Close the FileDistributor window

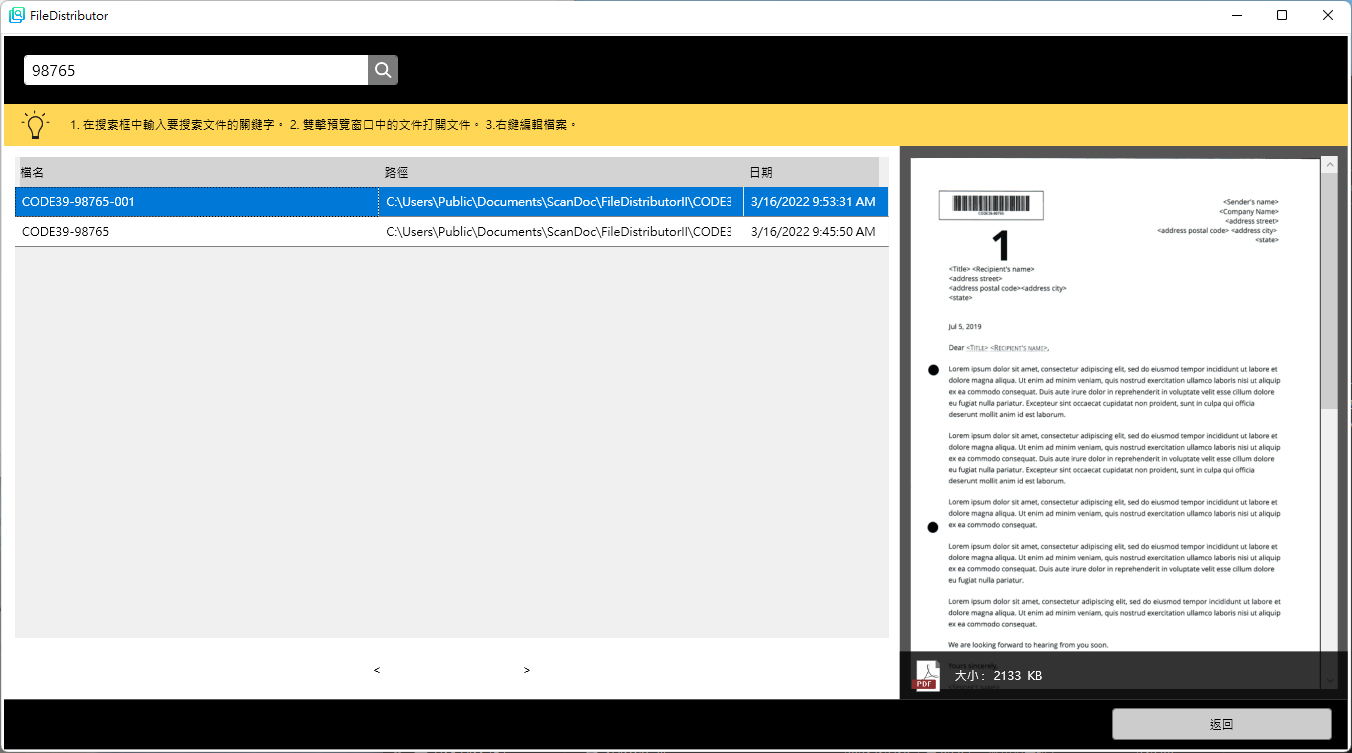click(x=1328, y=16)
